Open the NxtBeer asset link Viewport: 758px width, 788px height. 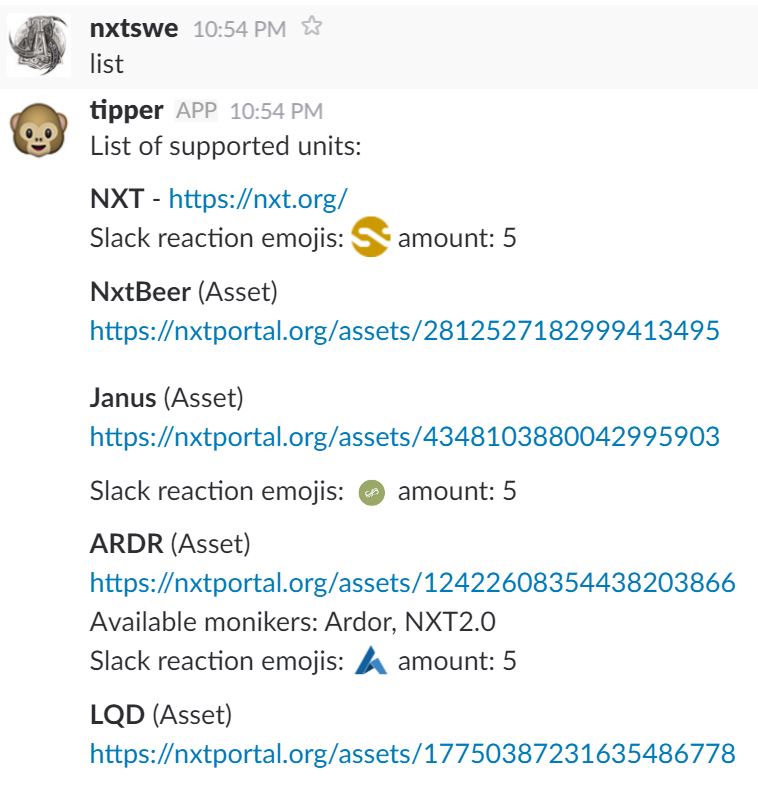pos(404,331)
